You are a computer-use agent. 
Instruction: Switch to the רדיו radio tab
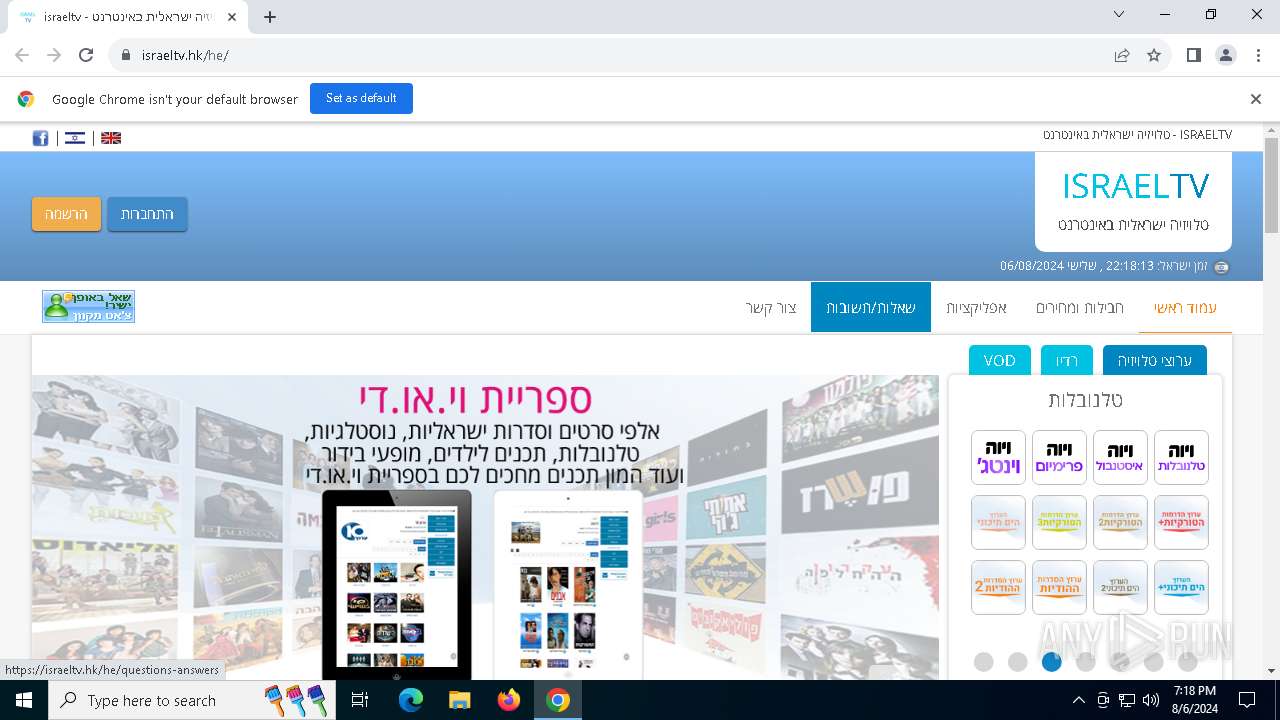[1067, 361]
